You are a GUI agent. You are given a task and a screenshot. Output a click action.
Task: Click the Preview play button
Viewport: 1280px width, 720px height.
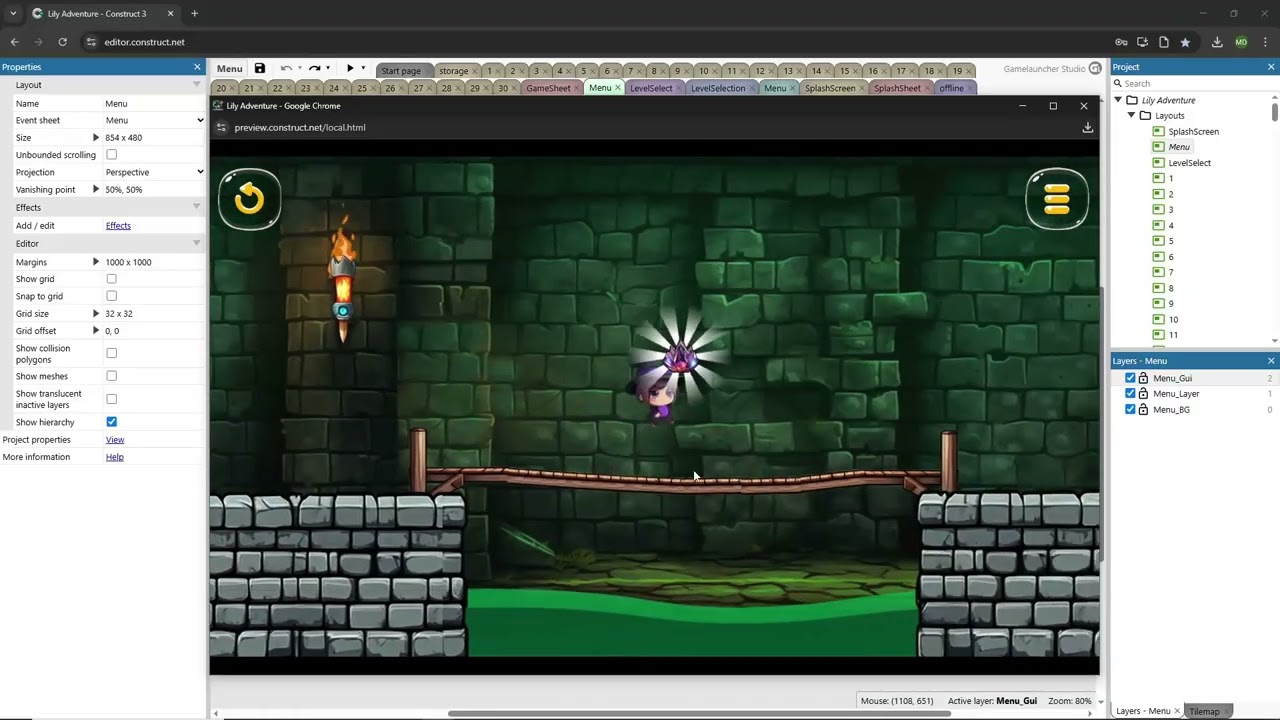[350, 69]
